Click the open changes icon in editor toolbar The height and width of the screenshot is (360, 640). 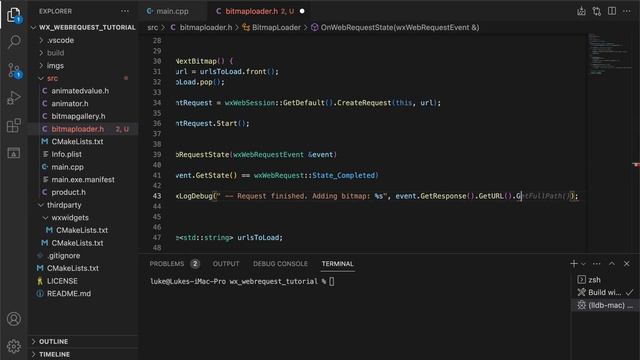(x=581, y=11)
